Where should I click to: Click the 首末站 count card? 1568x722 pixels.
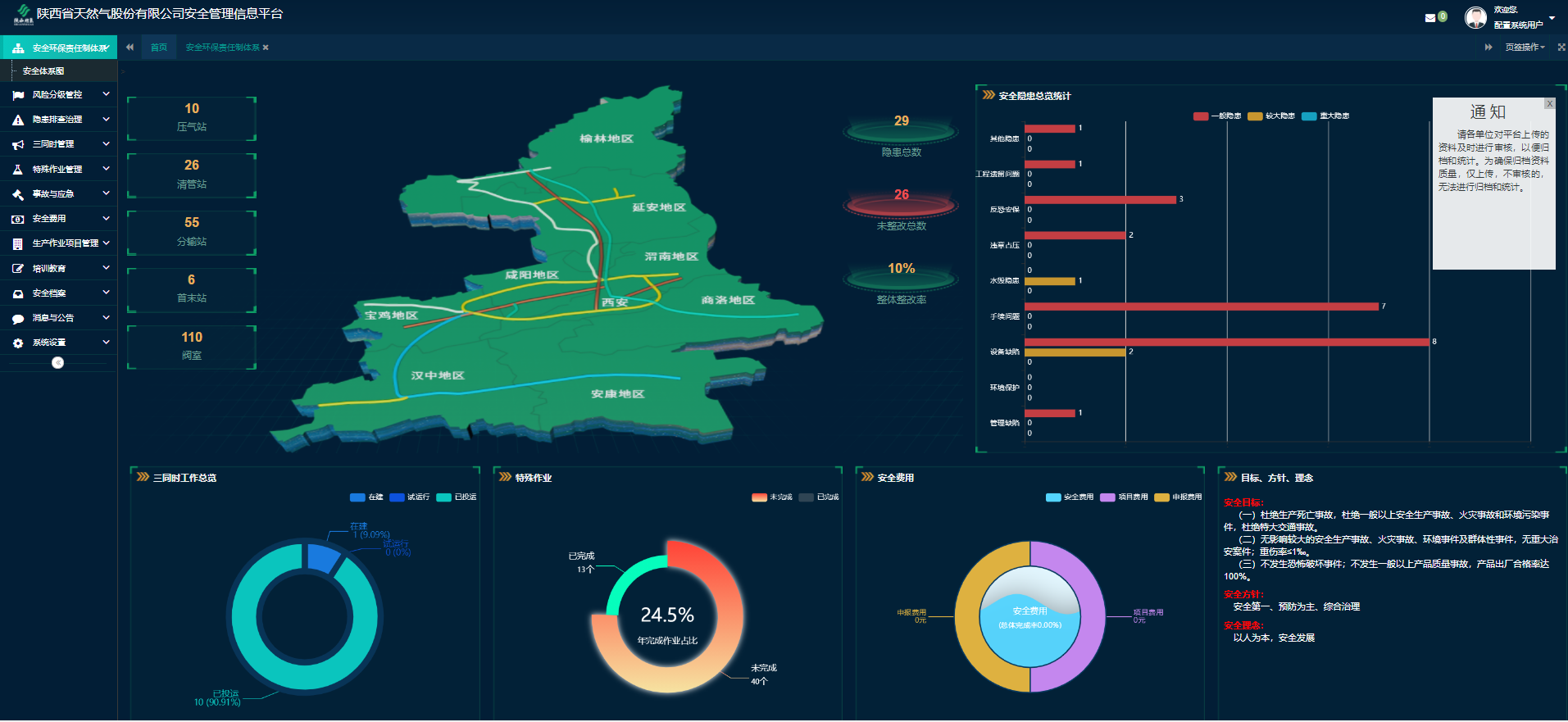192,290
